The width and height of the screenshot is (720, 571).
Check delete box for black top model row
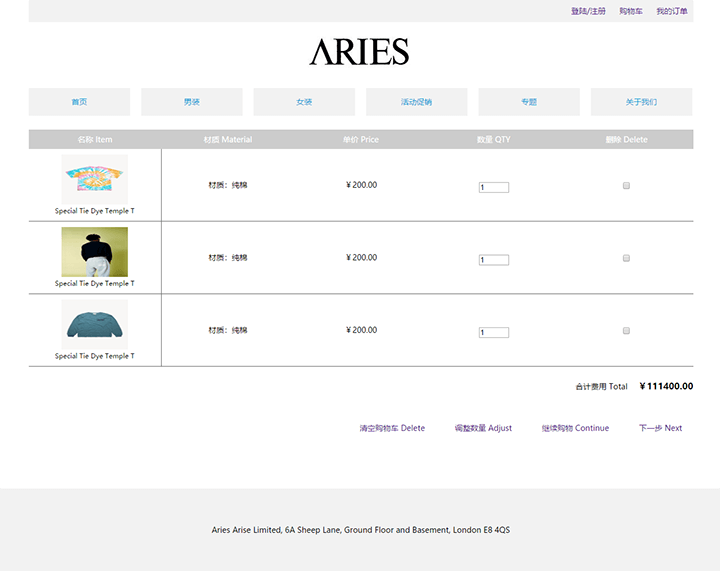(626, 258)
